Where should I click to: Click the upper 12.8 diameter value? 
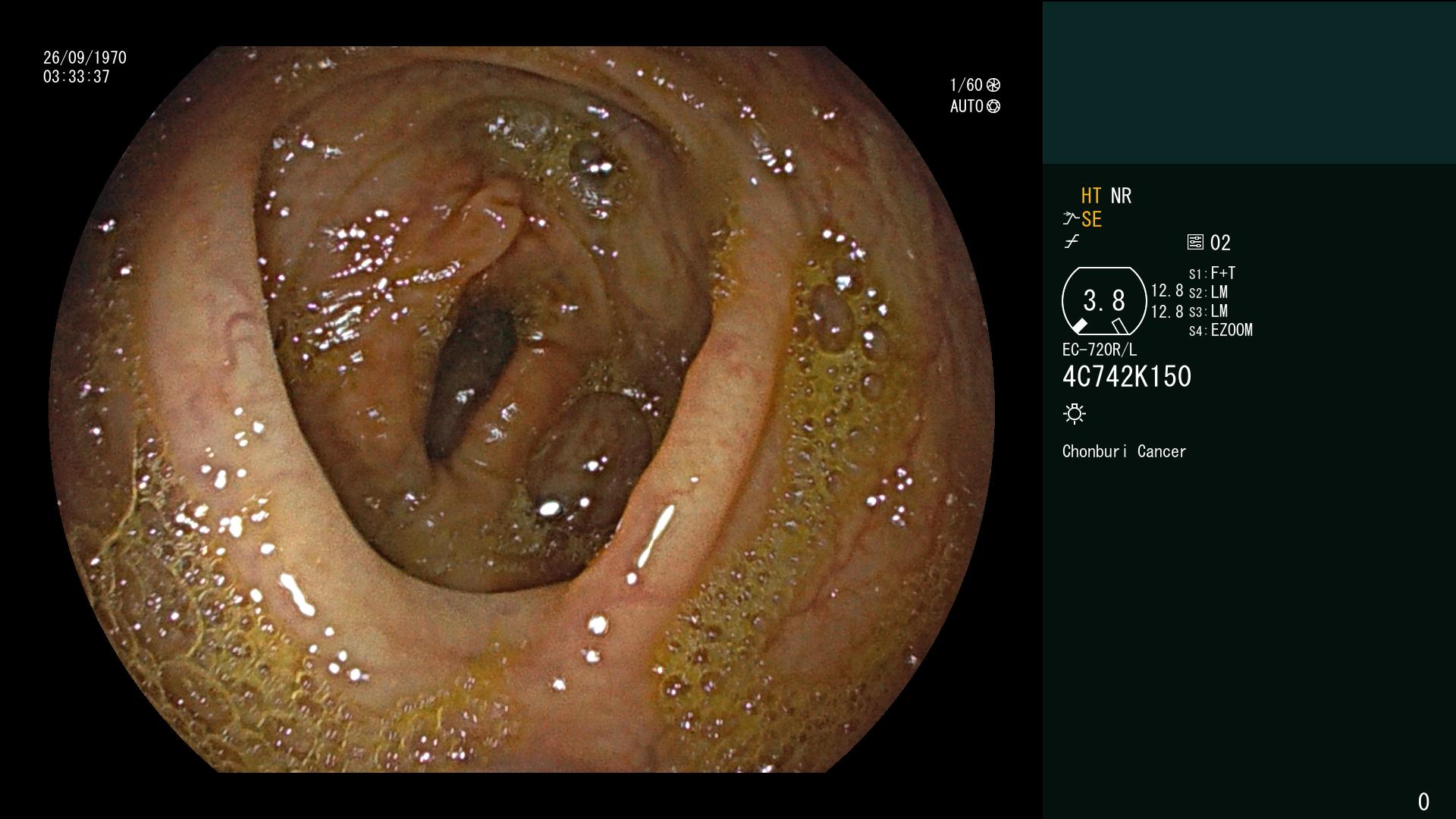click(x=1167, y=291)
